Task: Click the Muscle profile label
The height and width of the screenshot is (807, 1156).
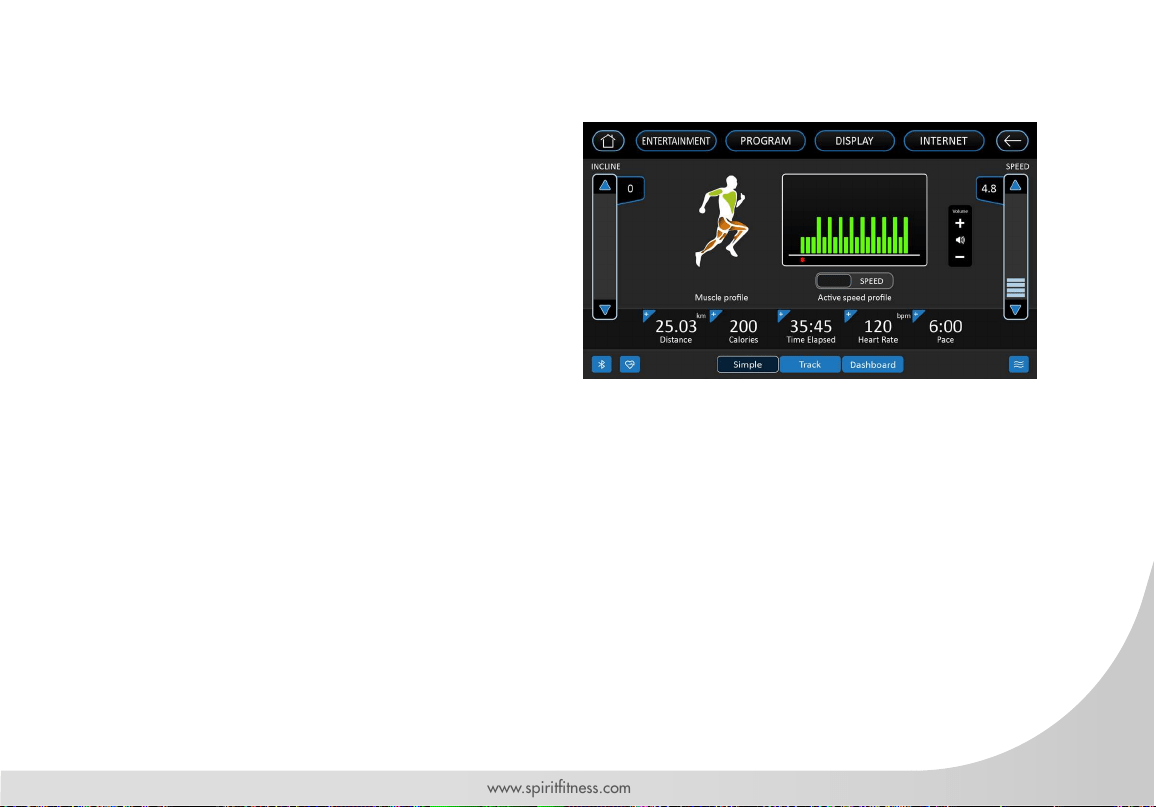Action: coord(721,298)
